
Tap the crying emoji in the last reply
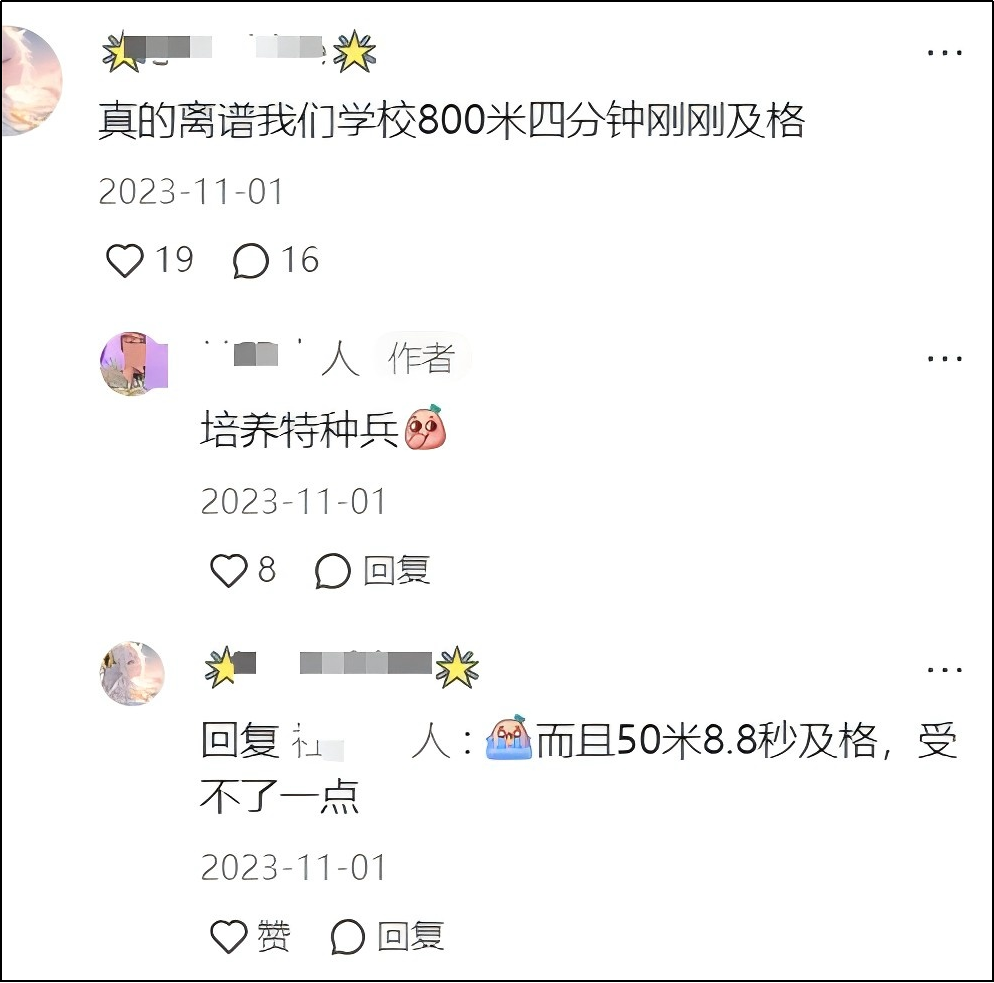509,737
